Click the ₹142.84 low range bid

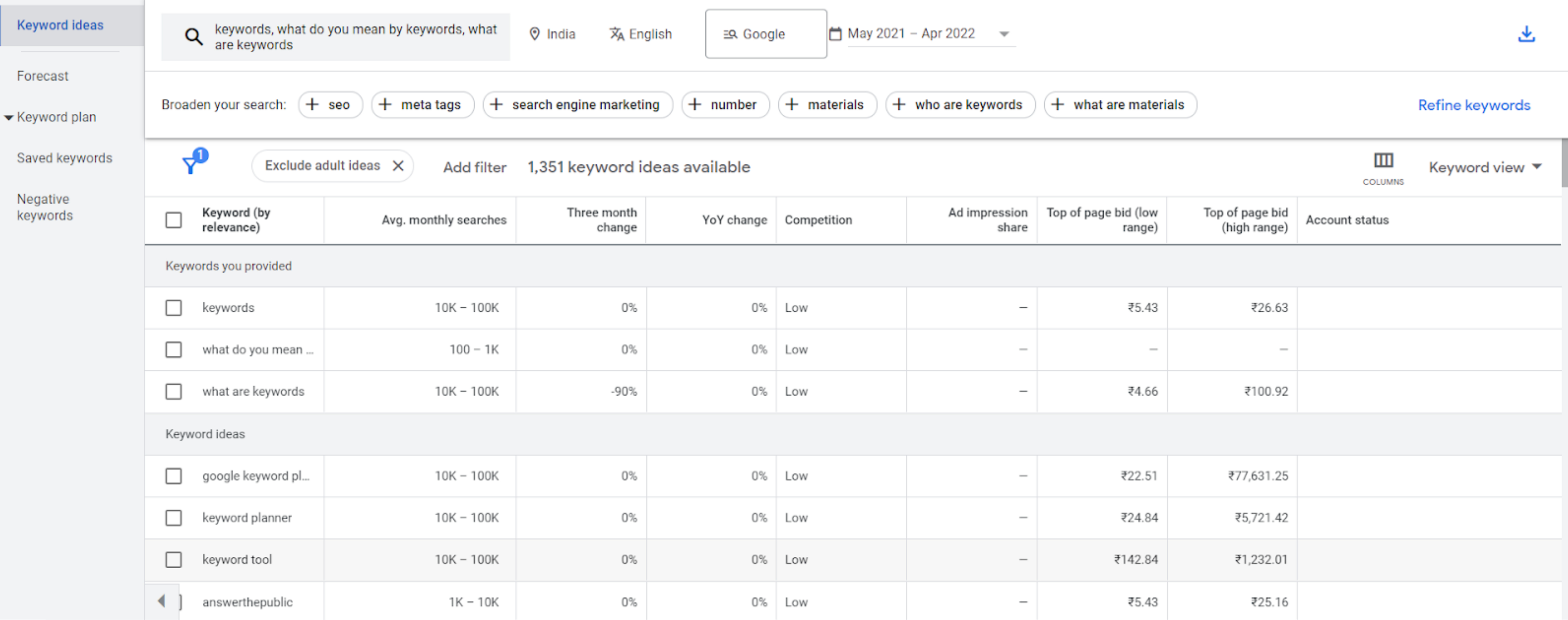1136,559
